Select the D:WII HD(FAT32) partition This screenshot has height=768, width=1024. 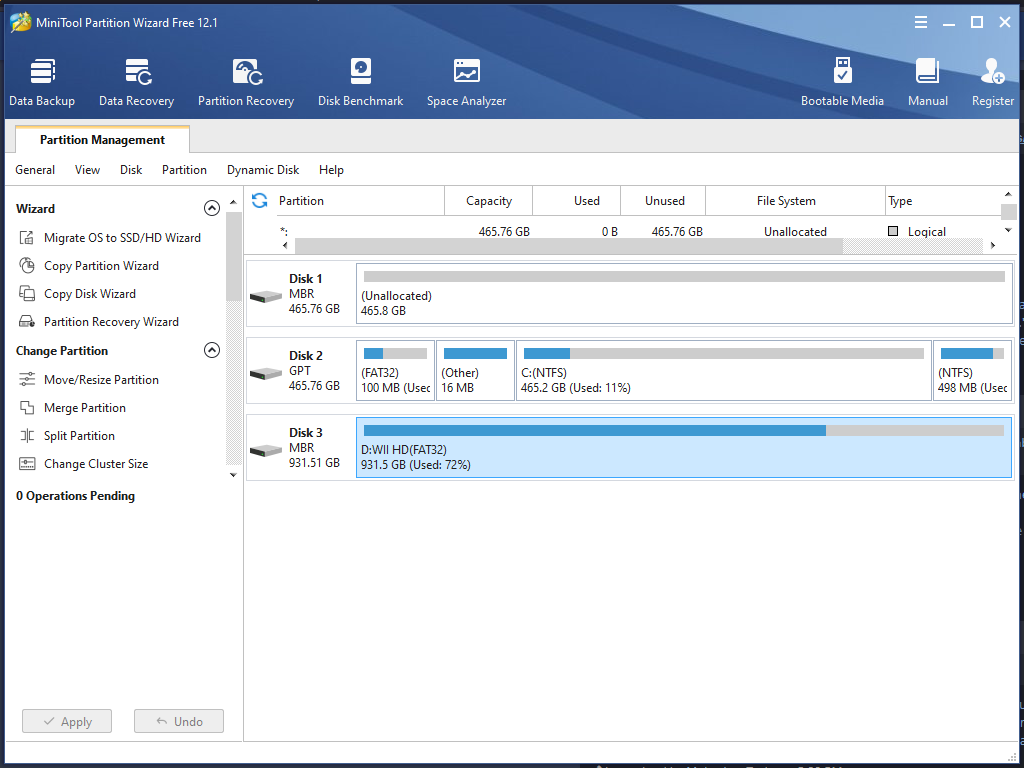[x=684, y=447]
